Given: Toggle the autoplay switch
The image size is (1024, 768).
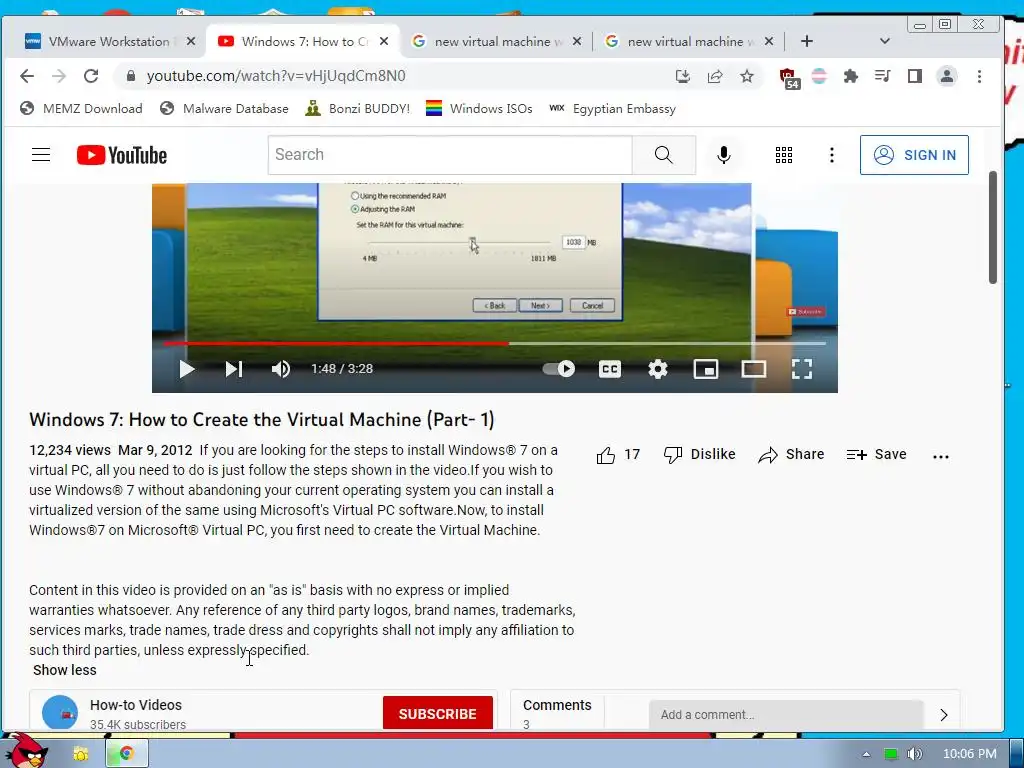Looking at the screenshot, I should click(x=559, y=369).
